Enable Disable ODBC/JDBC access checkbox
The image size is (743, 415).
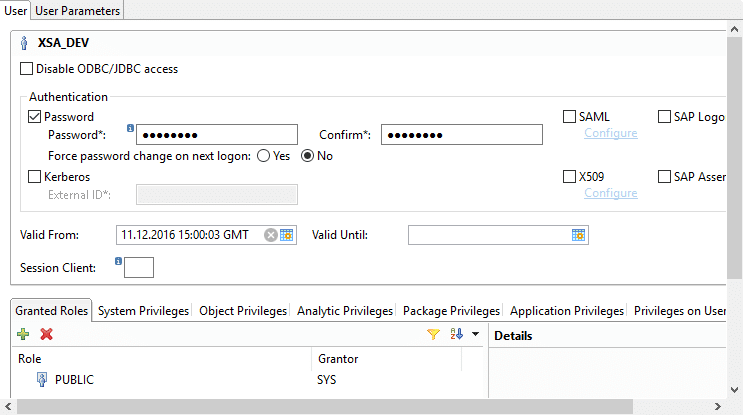tap(26, 69)
